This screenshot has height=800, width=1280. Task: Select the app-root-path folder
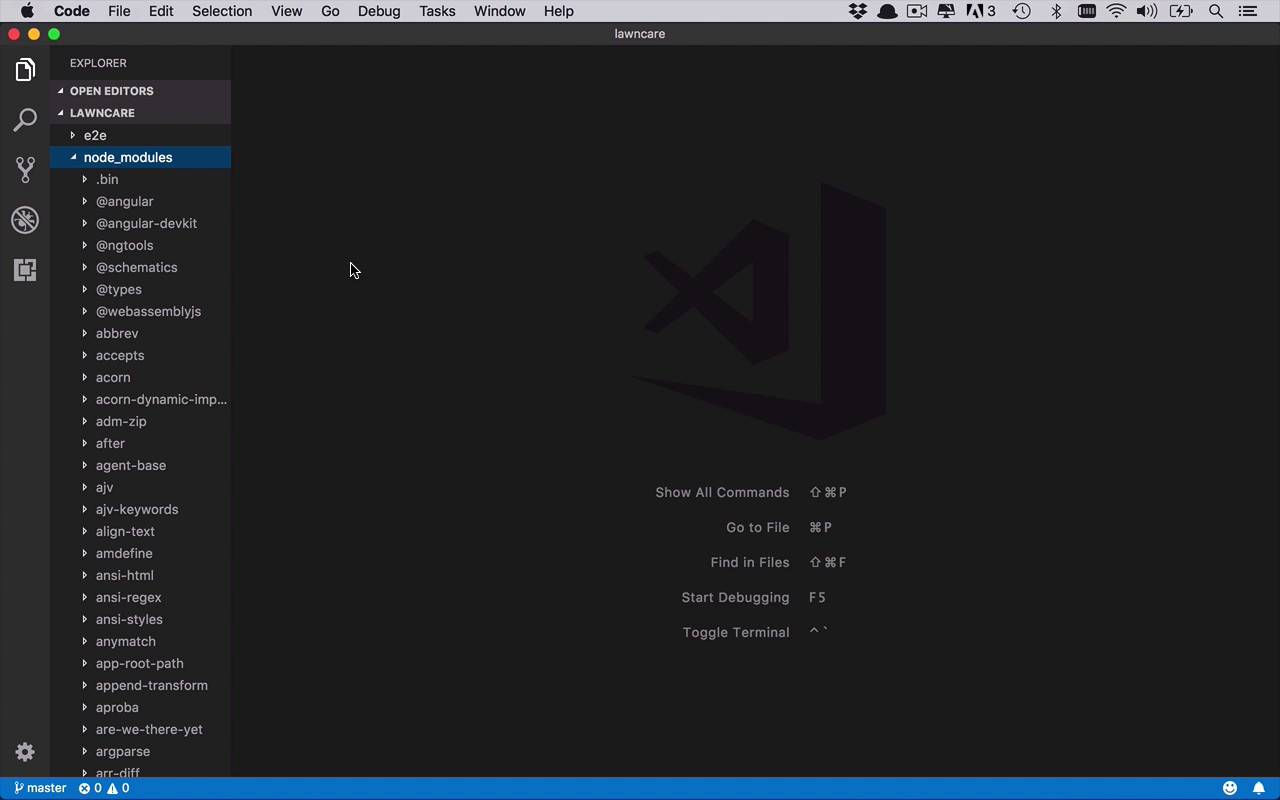[x=139, y=663]
